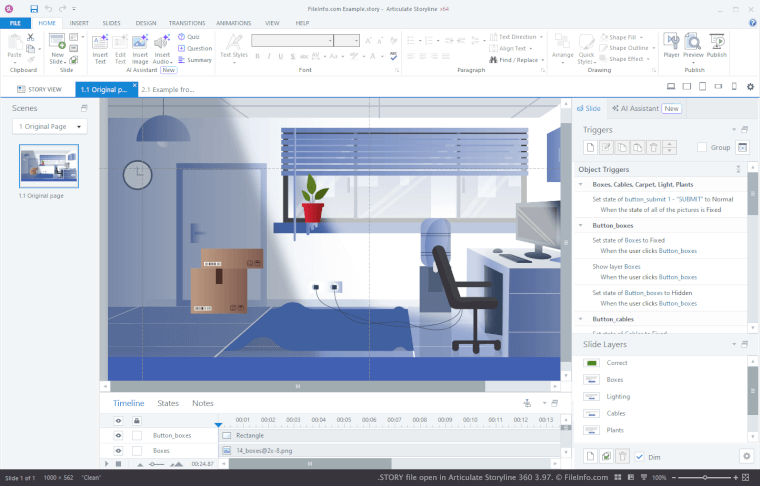
Task: Open slide layer properties gear
Action: coord(745,455)
